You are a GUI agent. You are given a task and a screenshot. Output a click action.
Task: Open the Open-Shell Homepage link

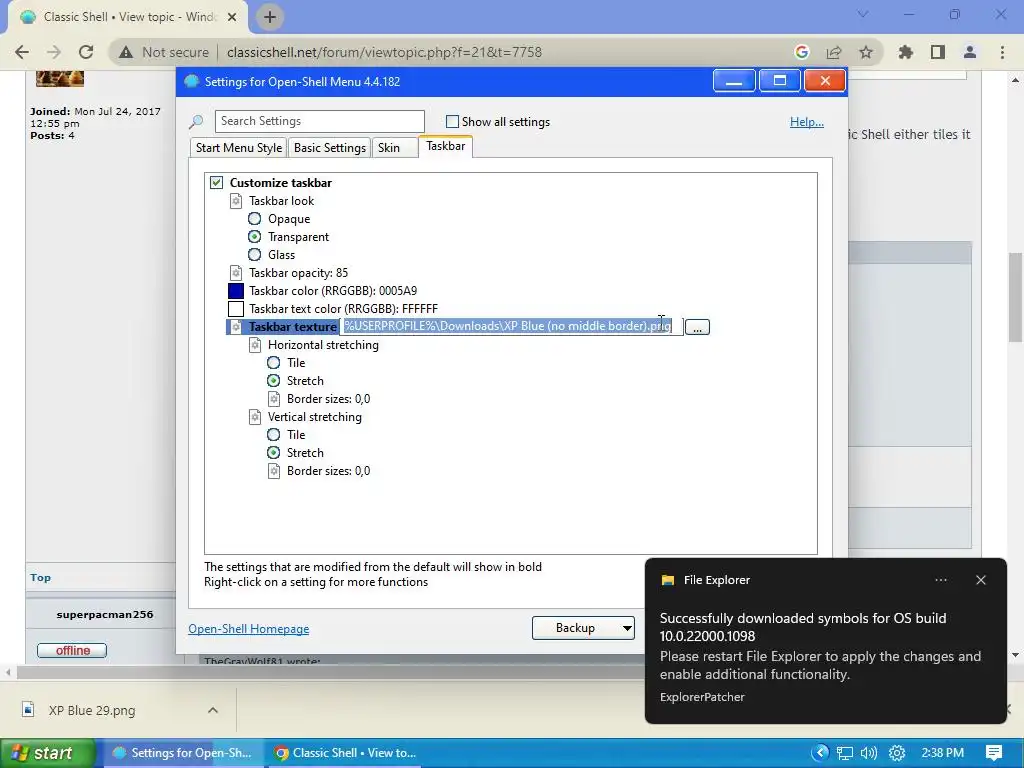249,629
